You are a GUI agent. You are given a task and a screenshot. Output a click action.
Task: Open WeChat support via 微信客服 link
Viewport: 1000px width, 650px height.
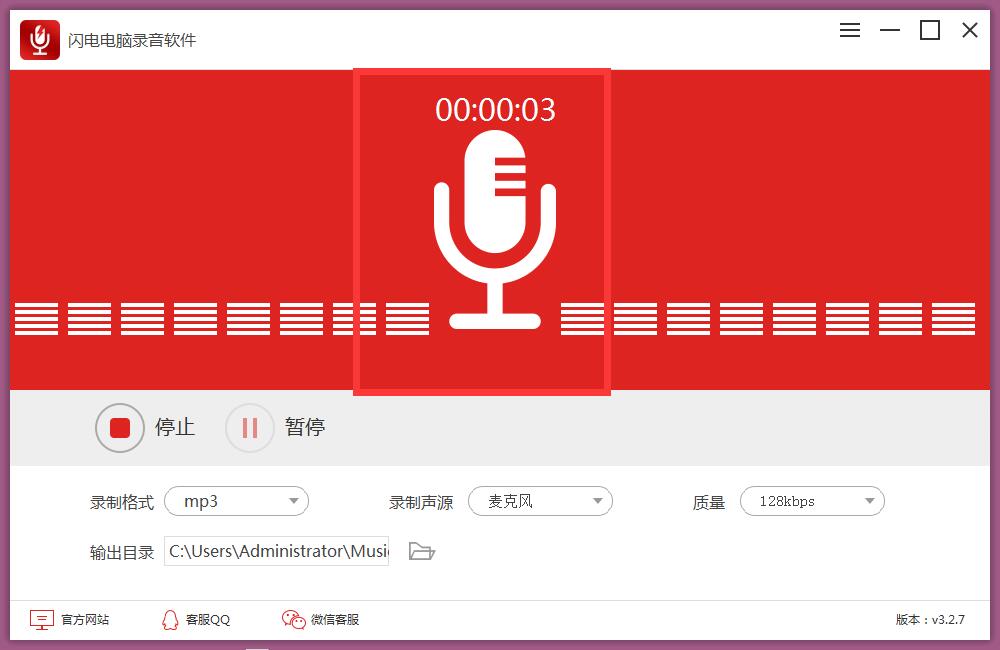pyautogui.click(x=335, y=620)
